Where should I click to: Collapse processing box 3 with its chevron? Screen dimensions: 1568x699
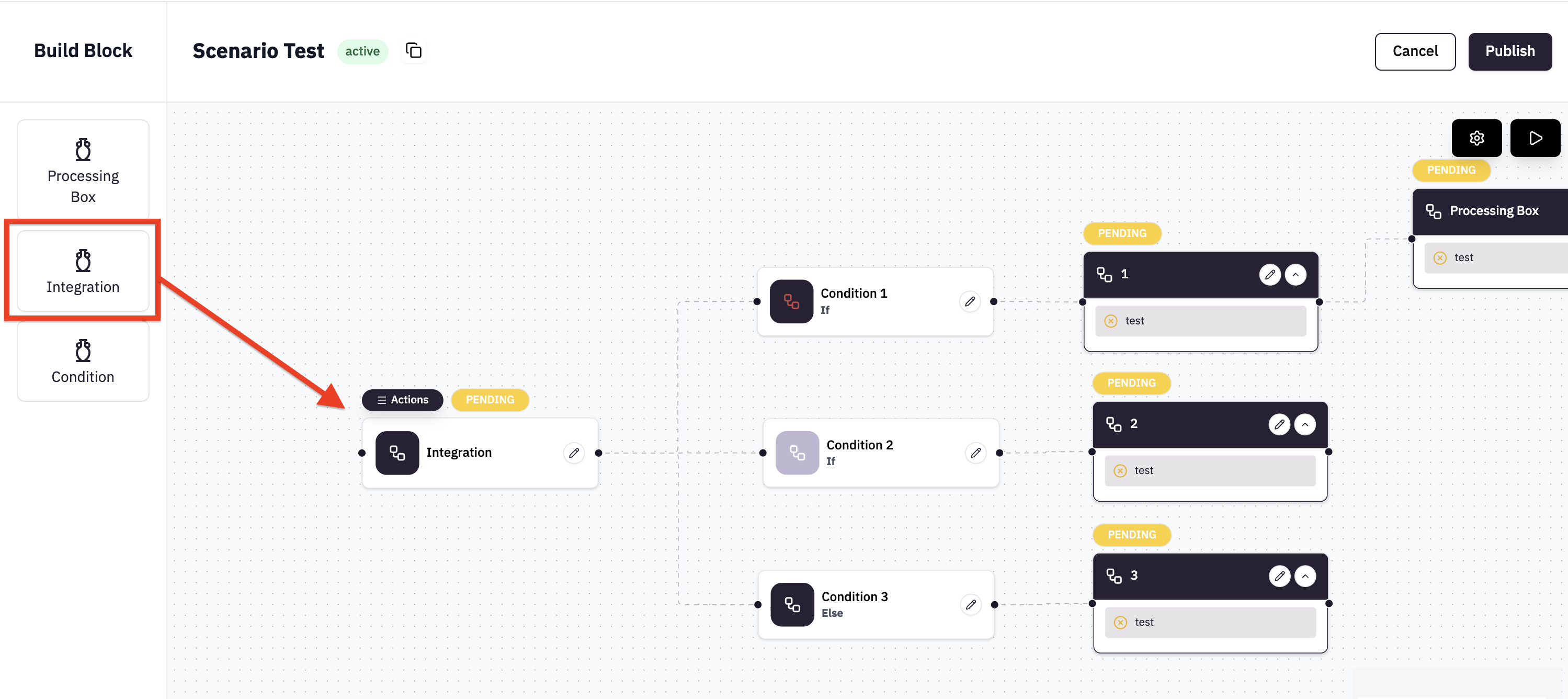point(1304,576)
